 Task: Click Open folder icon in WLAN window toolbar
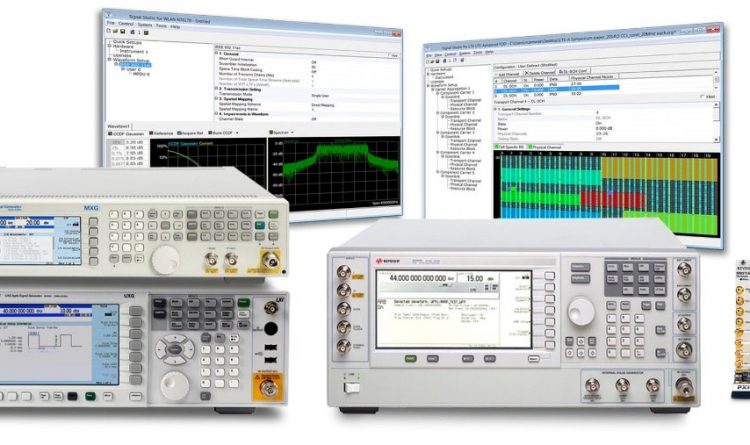pyautogui.click(x=115, y=31)
